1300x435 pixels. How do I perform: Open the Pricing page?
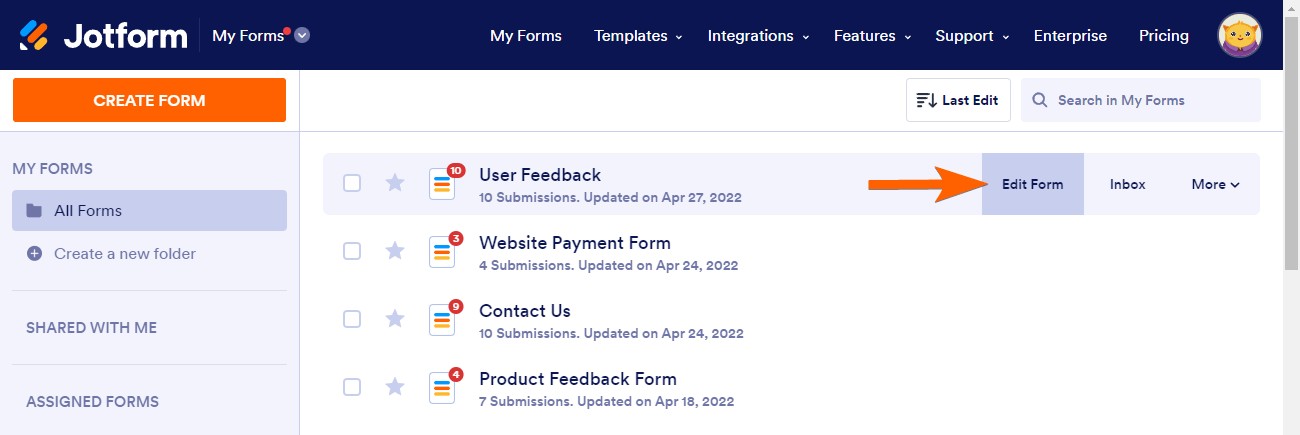coord(1163,36)
